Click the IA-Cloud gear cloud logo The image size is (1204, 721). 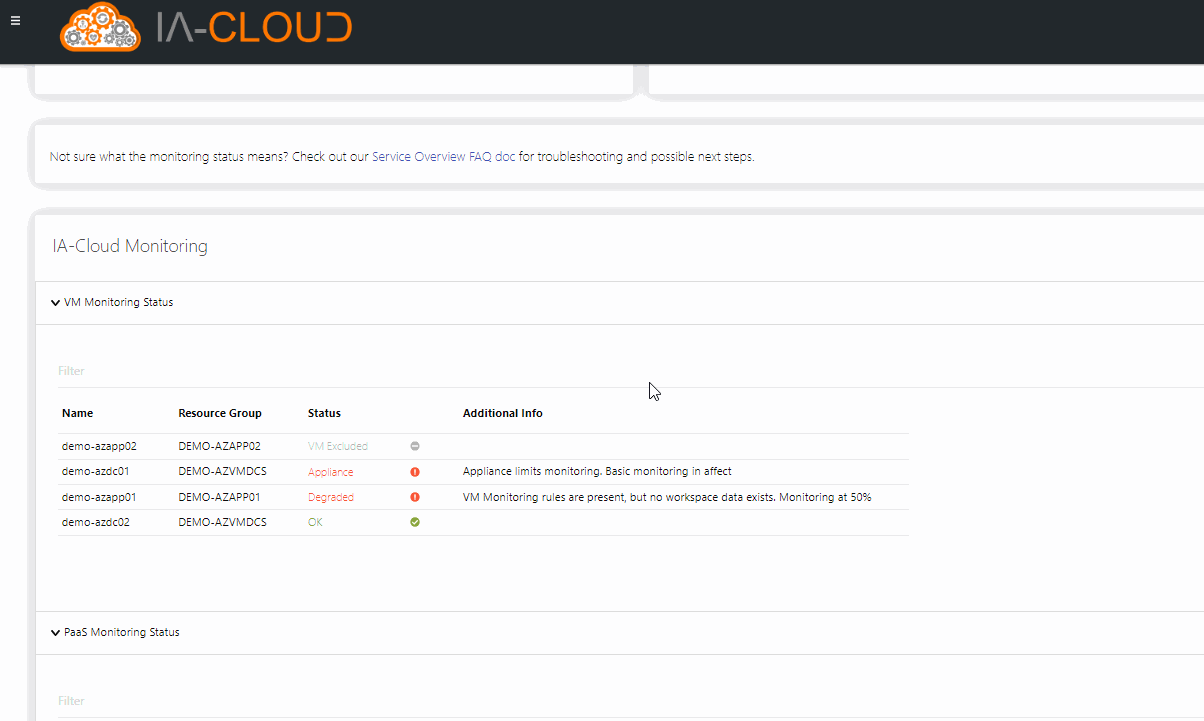(x=101, y=27)
